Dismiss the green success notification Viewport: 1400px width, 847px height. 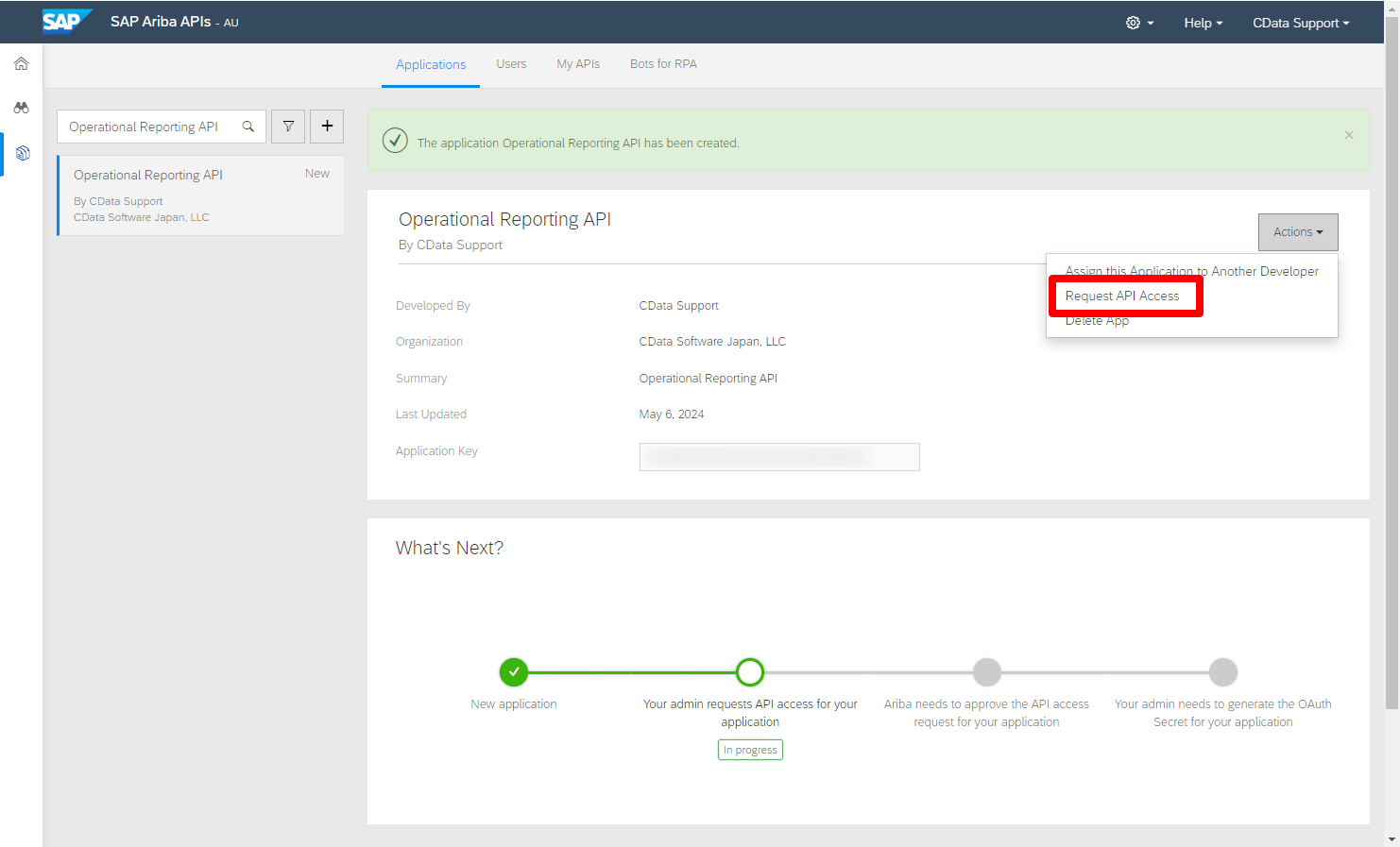[x=1349, y=135]
